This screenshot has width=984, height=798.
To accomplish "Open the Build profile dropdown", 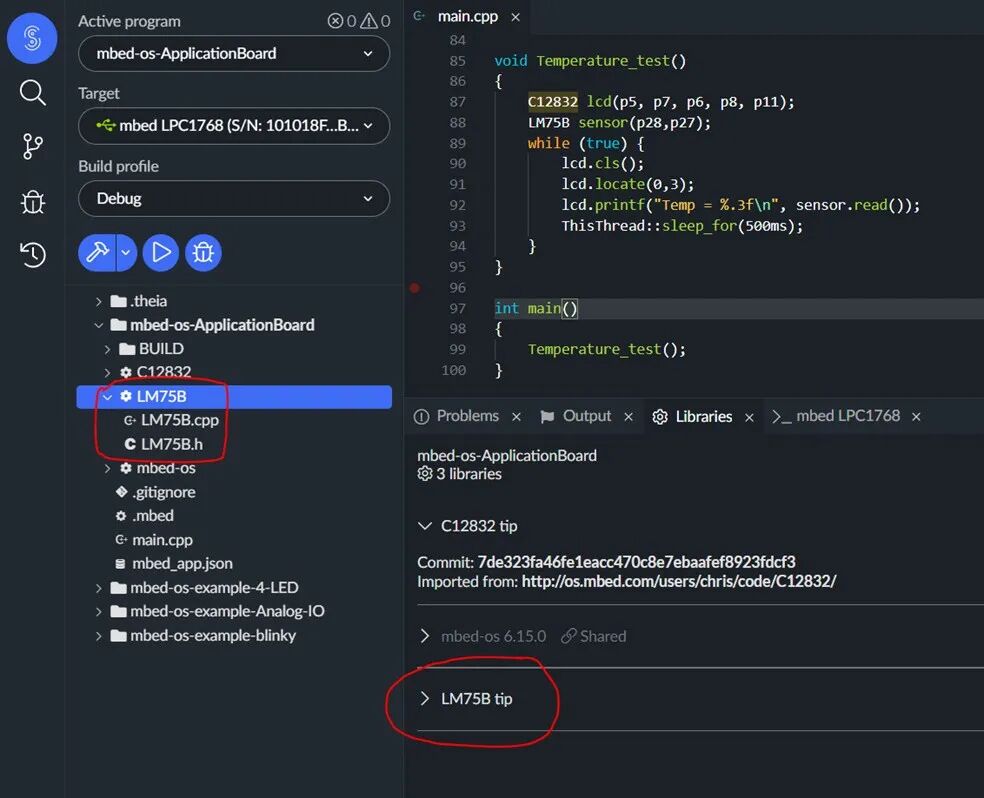I will (x=233, y=198).
